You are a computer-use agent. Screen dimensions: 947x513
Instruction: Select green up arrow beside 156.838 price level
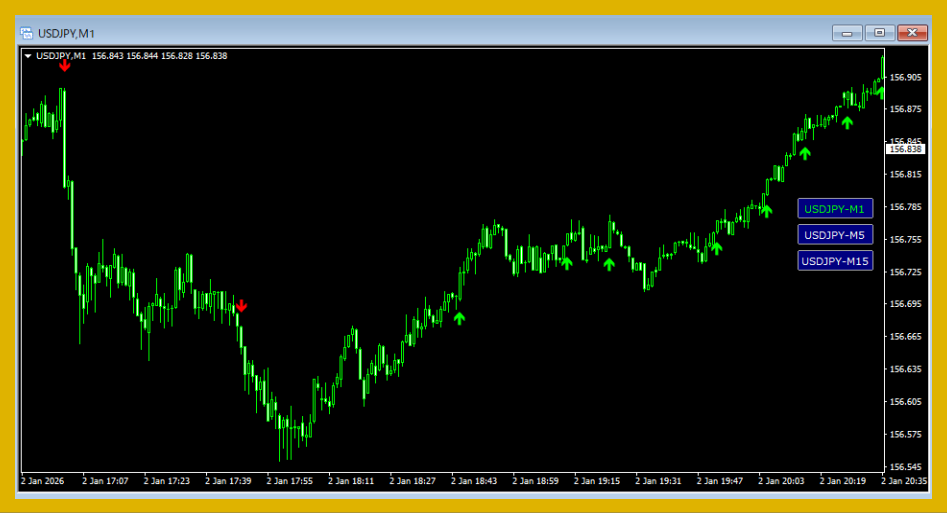804,153
